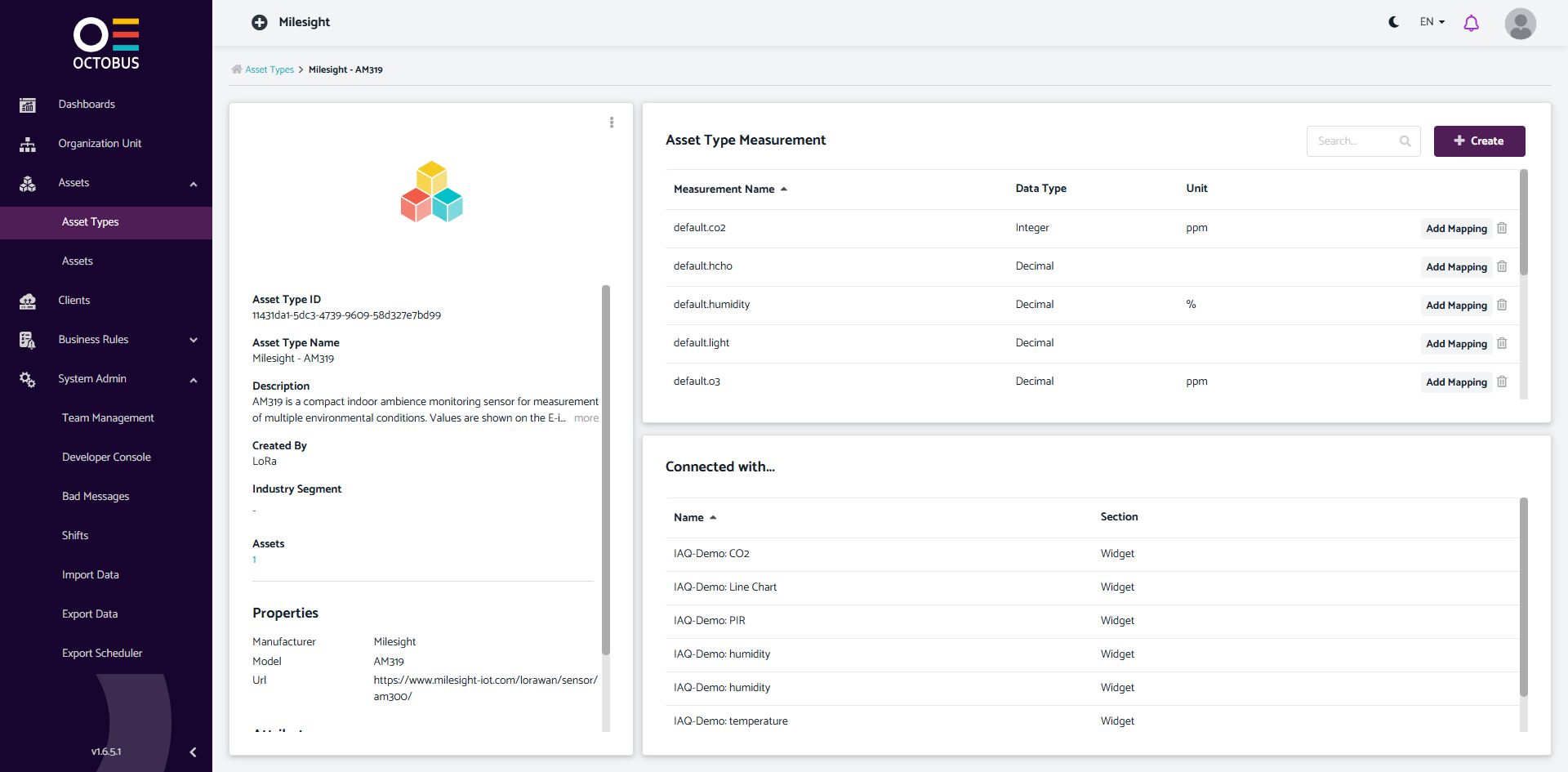Open Team Management

tap(108, 417)
